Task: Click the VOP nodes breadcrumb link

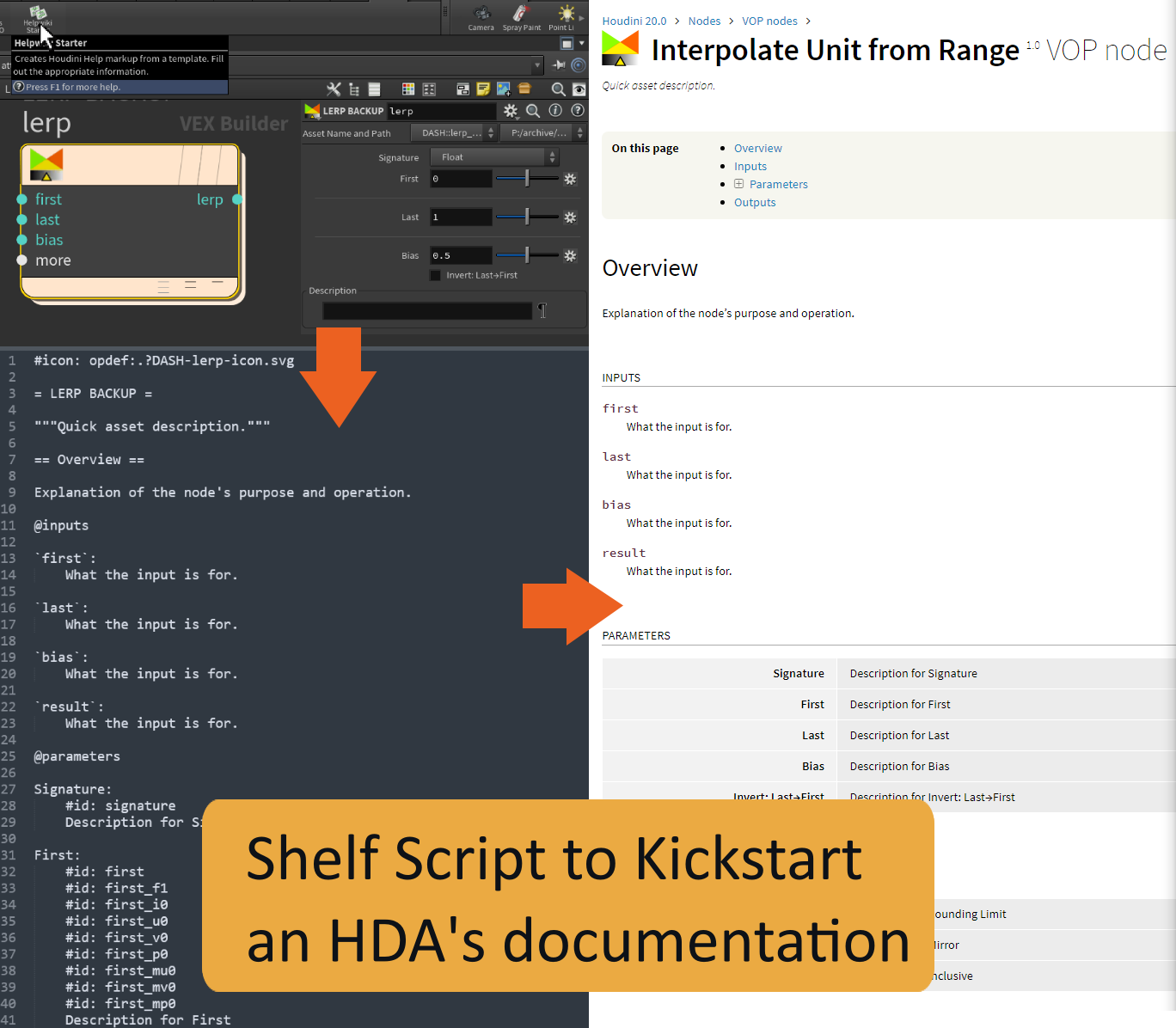Action: click(x=769, y=21)
